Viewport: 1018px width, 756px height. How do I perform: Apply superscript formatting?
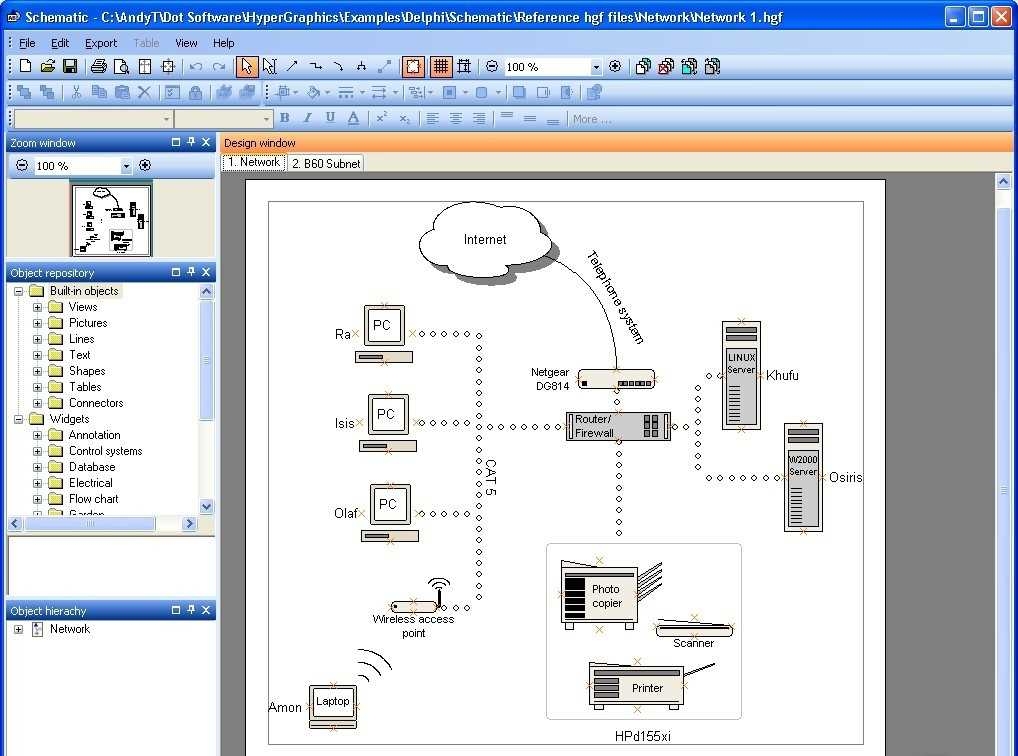click(381, 118)
